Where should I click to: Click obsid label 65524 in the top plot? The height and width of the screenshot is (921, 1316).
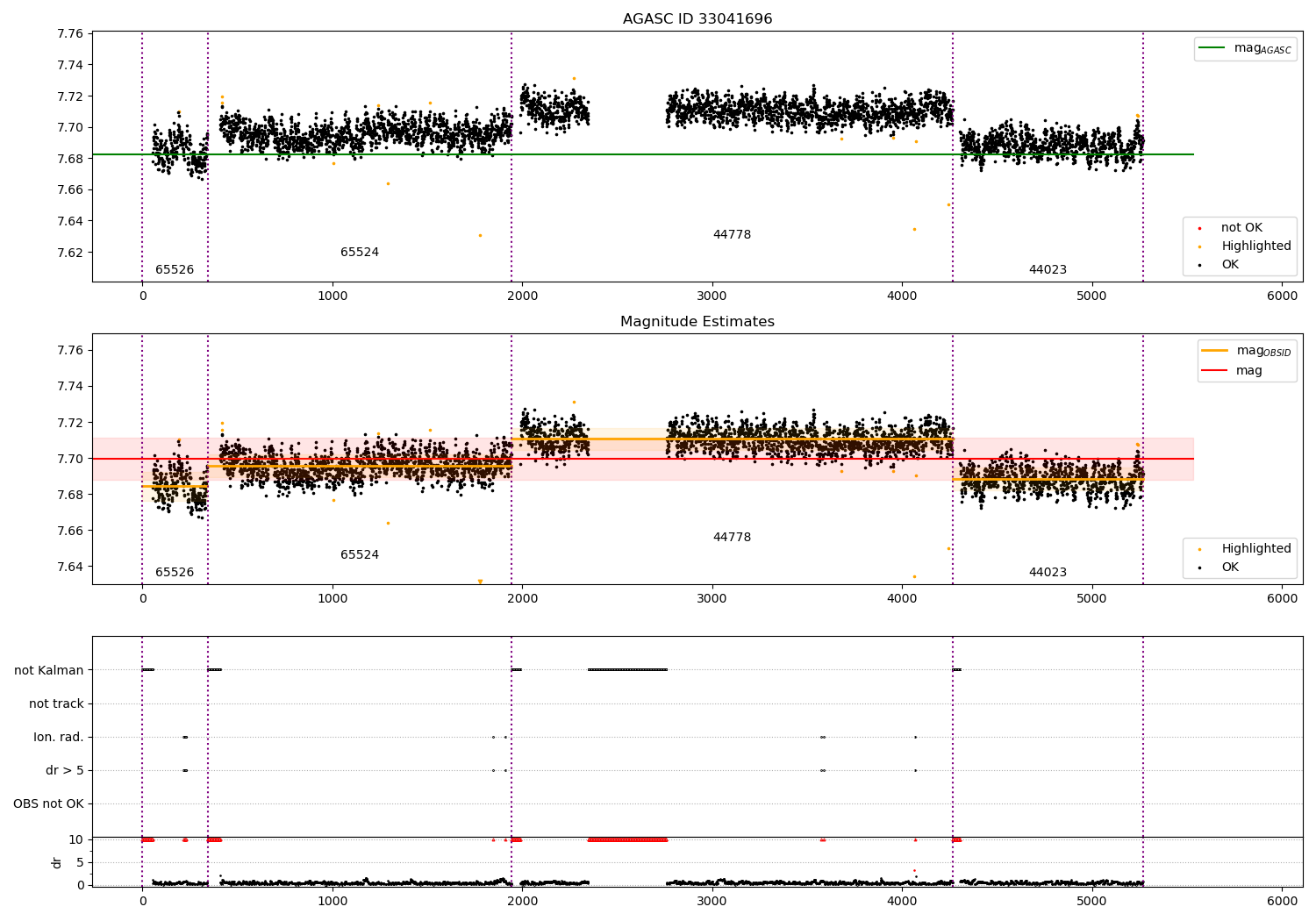pyautogui.click(x=360, y=253)
